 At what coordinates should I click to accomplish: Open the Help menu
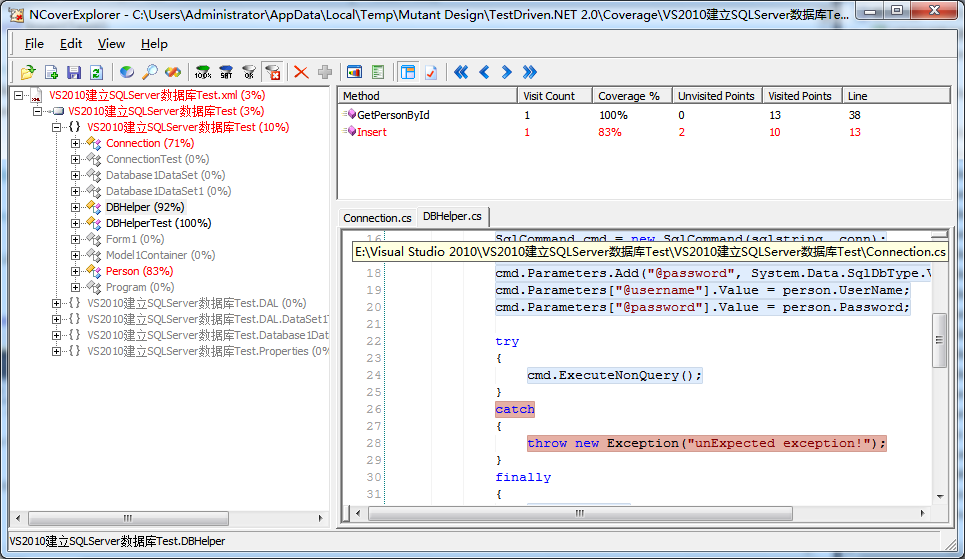tap(154, 44)
